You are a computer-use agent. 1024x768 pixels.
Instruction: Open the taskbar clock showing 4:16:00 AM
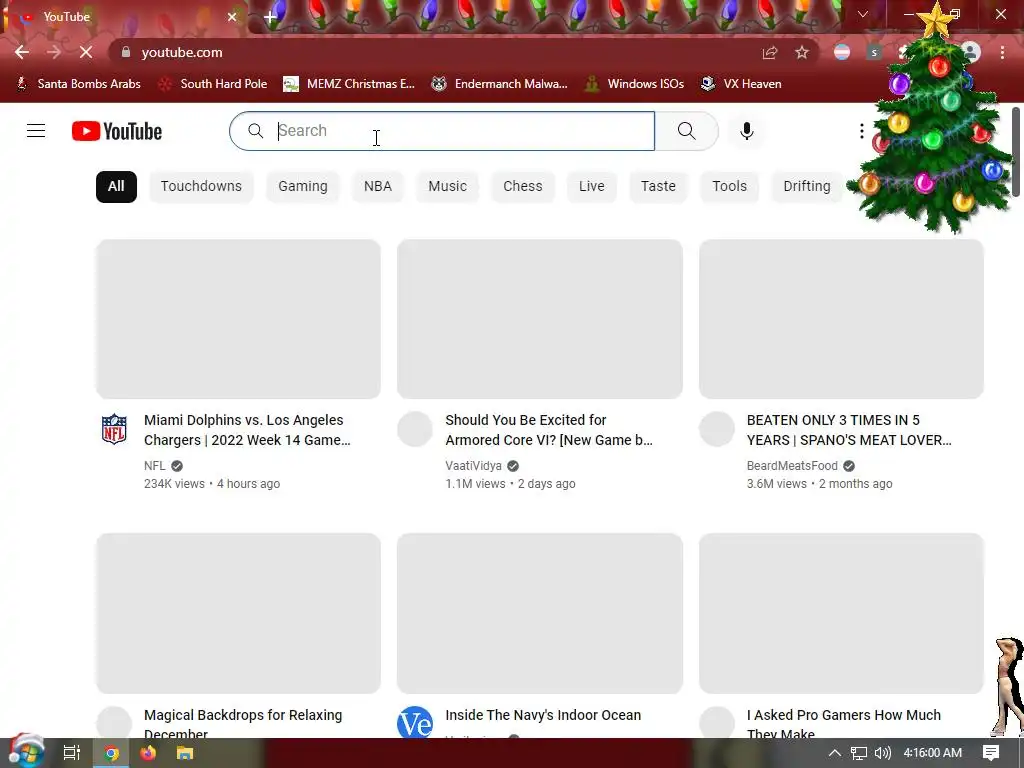[933, 753]
